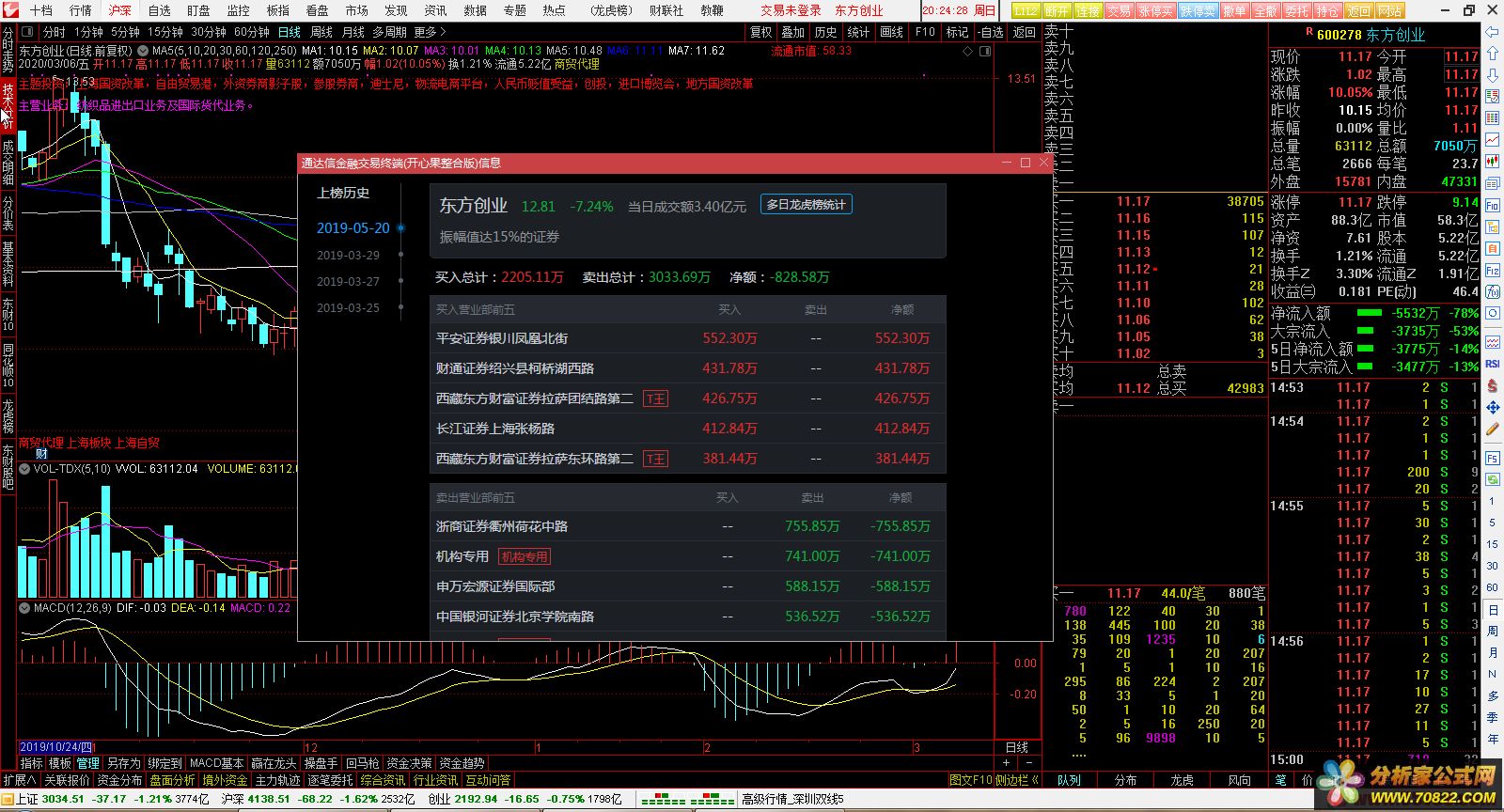1504x812 pixels.
Task: Switch to the 龙虎 tab at bottom right
Action: (x=1182, y=780)
